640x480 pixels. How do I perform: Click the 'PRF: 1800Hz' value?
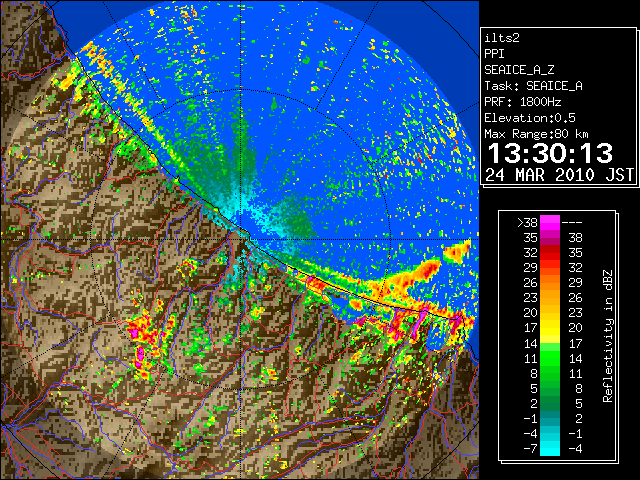click(x=522, y=102)
